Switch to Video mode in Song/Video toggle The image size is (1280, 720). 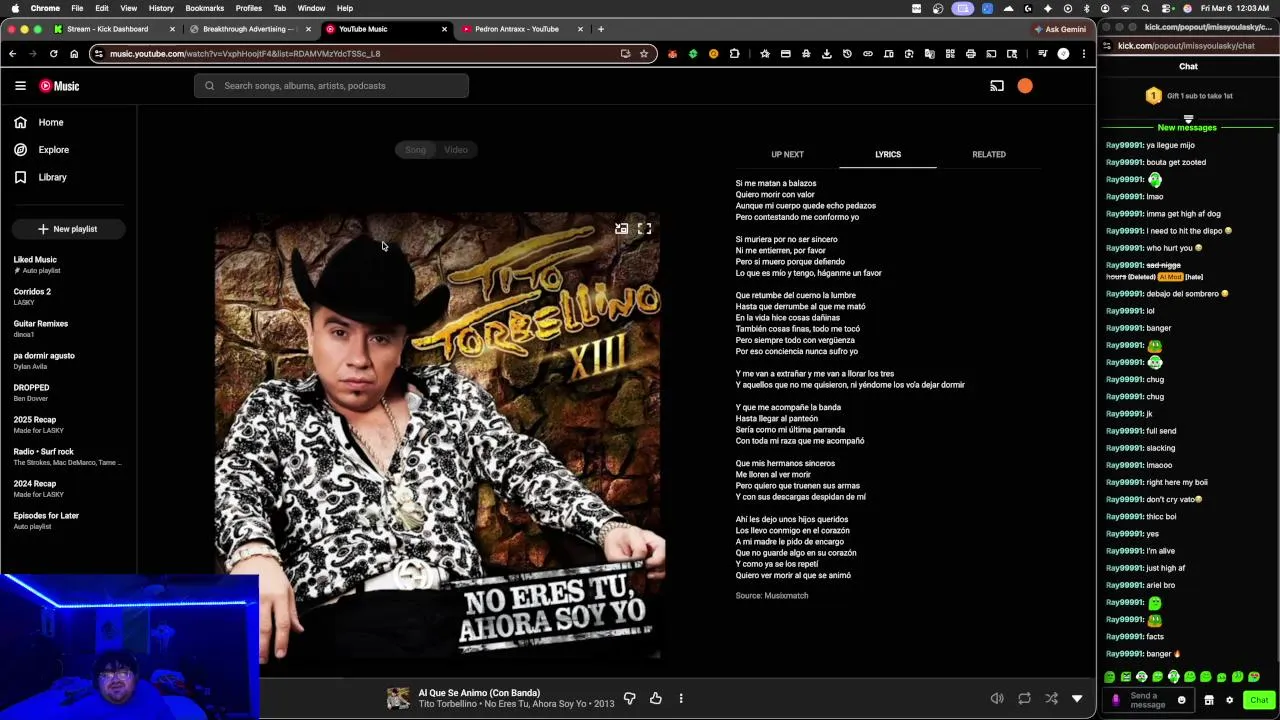point(456,150)
